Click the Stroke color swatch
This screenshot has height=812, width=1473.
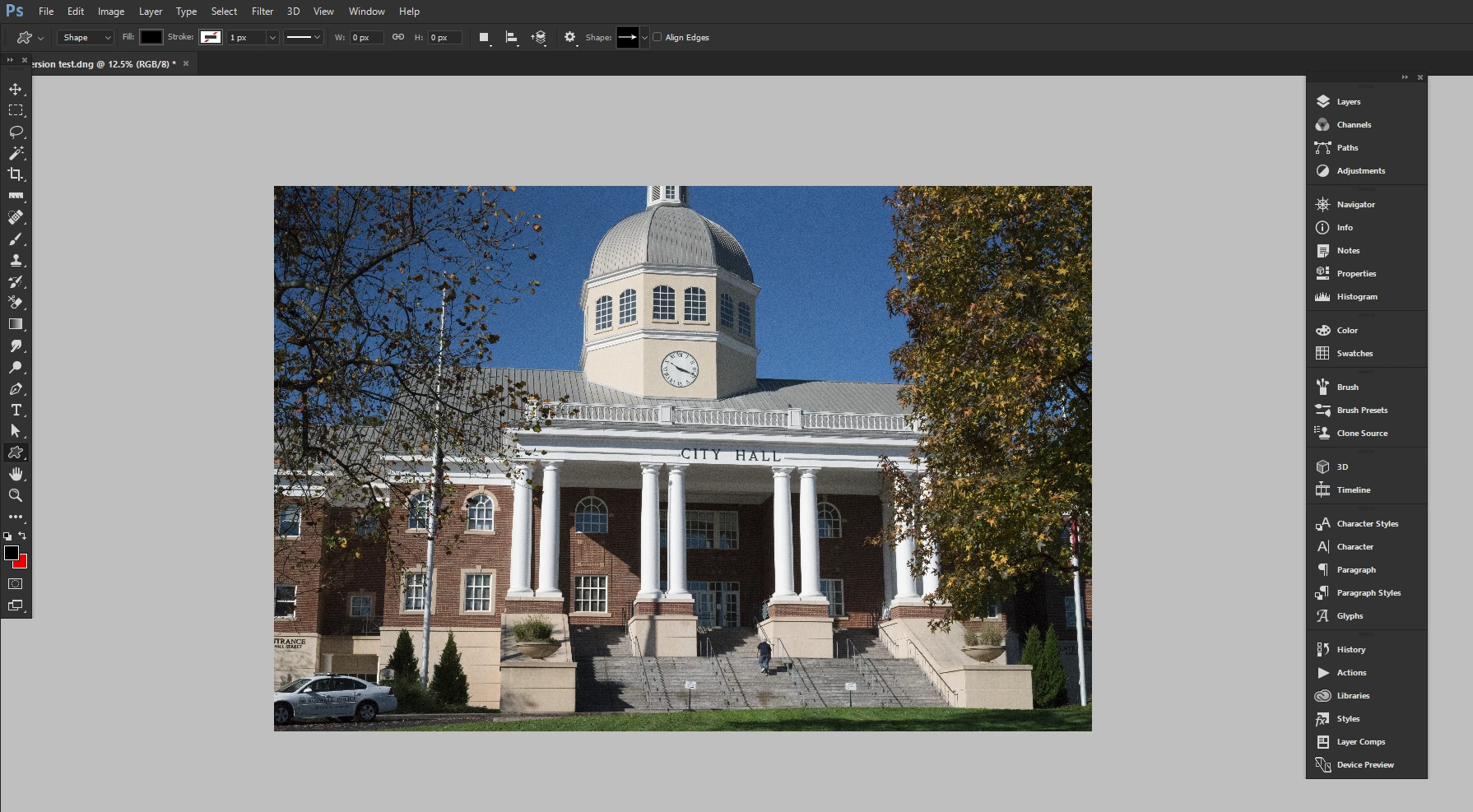point(211,37)
